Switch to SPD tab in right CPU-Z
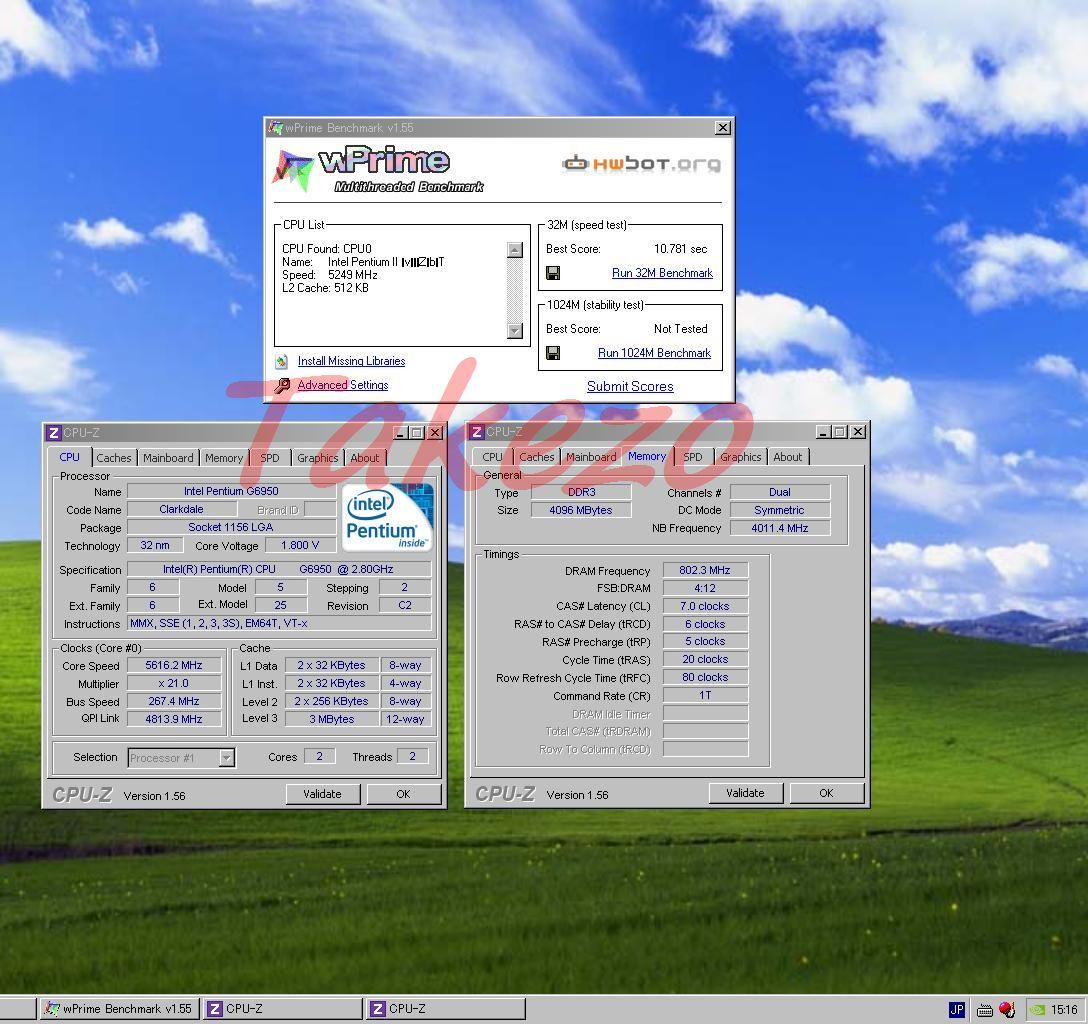Viewport: 1088px width, 1024px height. tap(692, 456)
